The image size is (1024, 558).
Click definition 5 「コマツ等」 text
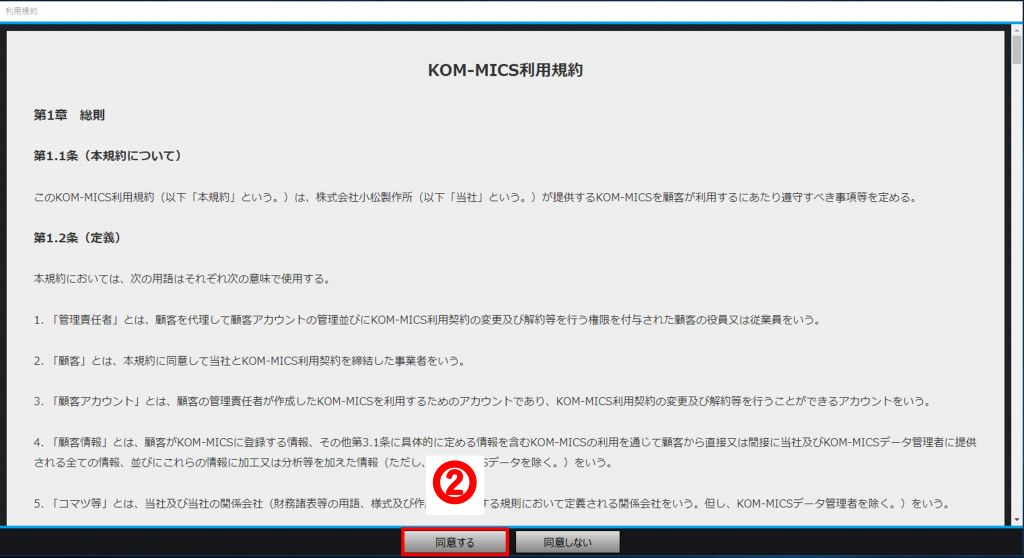(x=491, y=503)
